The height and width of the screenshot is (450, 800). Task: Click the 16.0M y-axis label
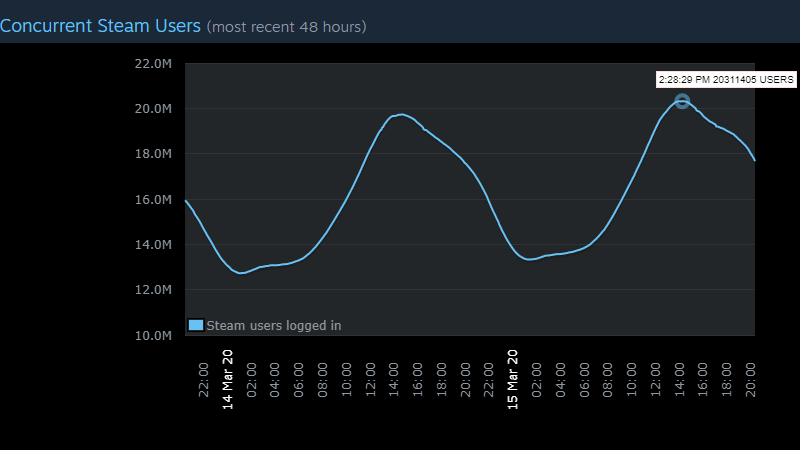click(153, 200)
